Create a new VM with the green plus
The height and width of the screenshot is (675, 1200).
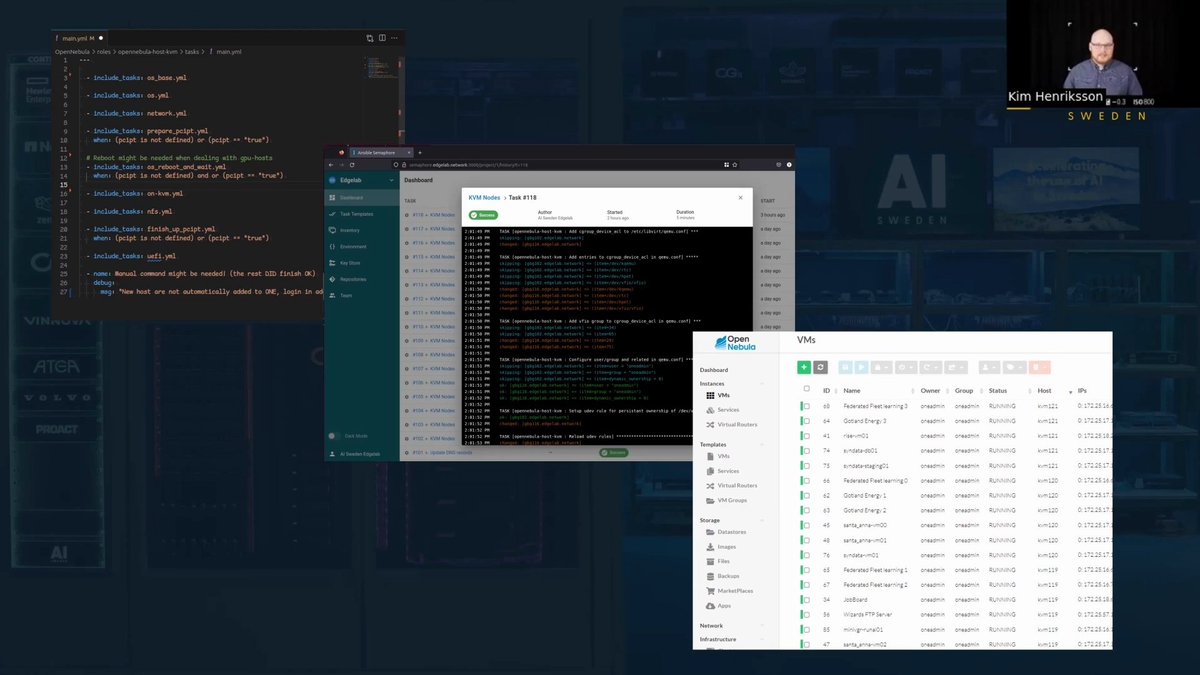[804, 367]
